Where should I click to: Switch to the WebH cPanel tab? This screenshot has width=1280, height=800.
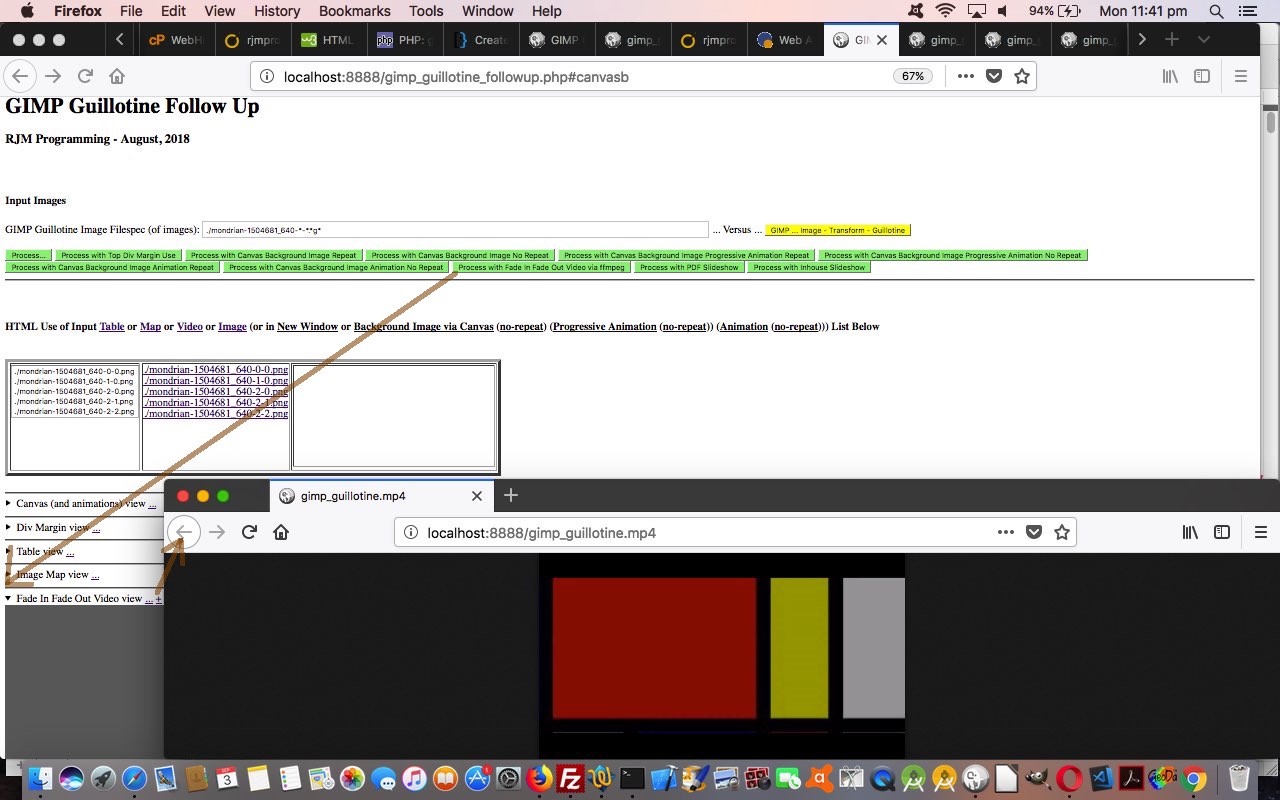click(176, 40)
